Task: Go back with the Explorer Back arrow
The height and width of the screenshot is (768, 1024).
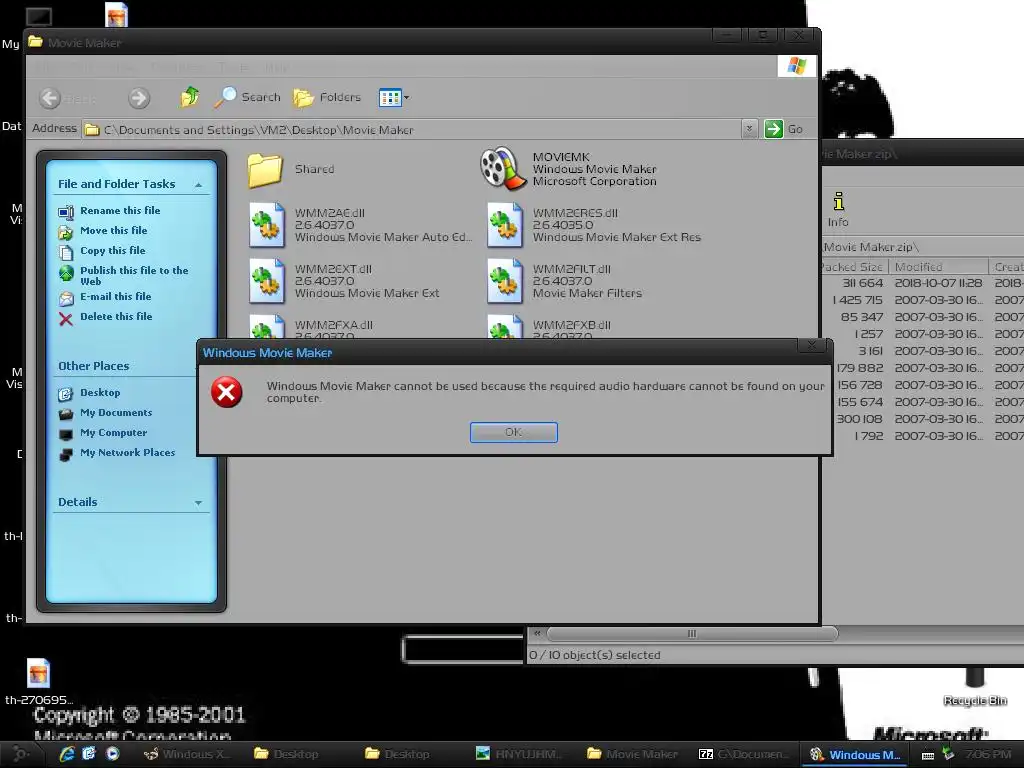Action: click(x=50, y=98)
